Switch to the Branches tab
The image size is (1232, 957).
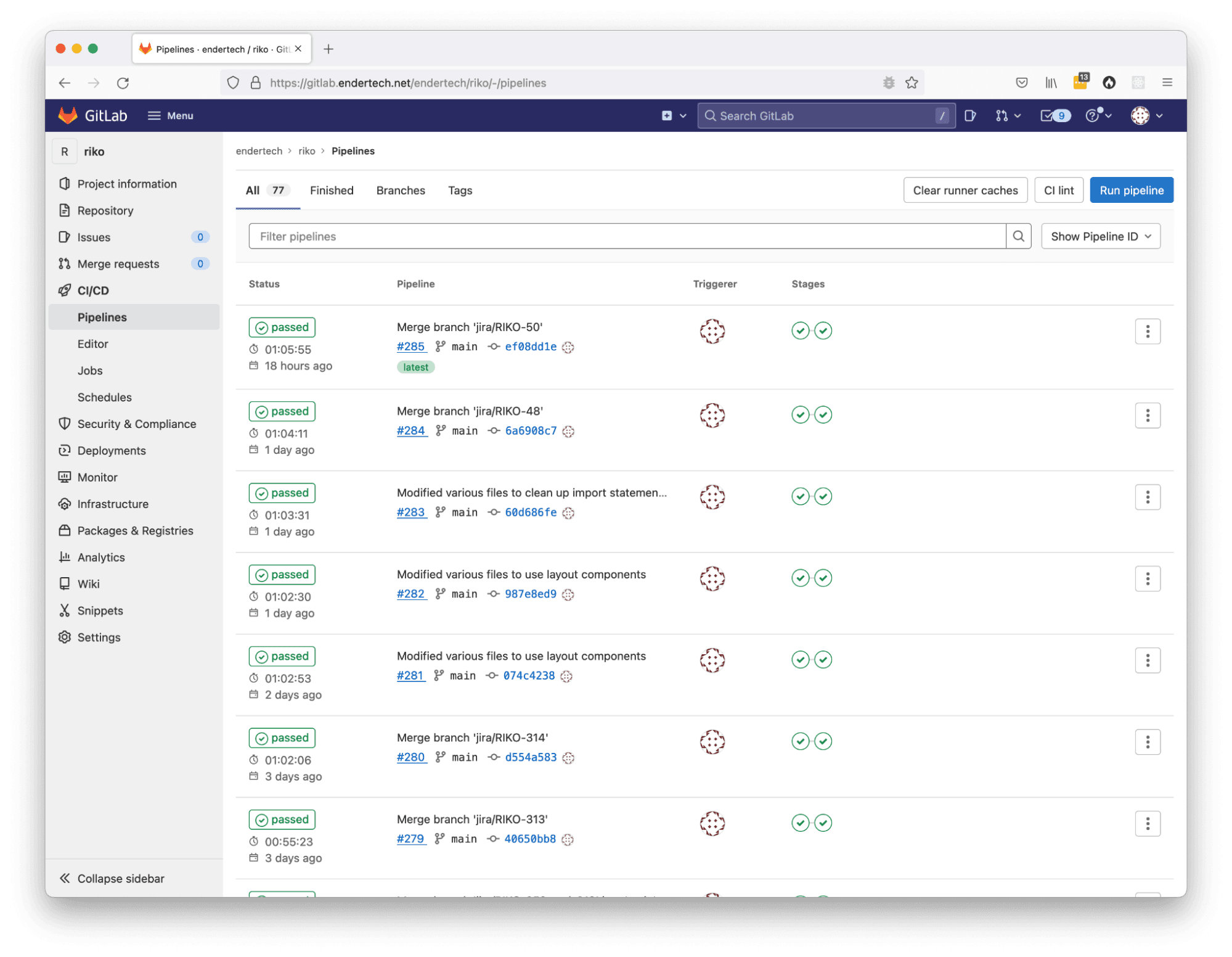(x=401, y=191)
